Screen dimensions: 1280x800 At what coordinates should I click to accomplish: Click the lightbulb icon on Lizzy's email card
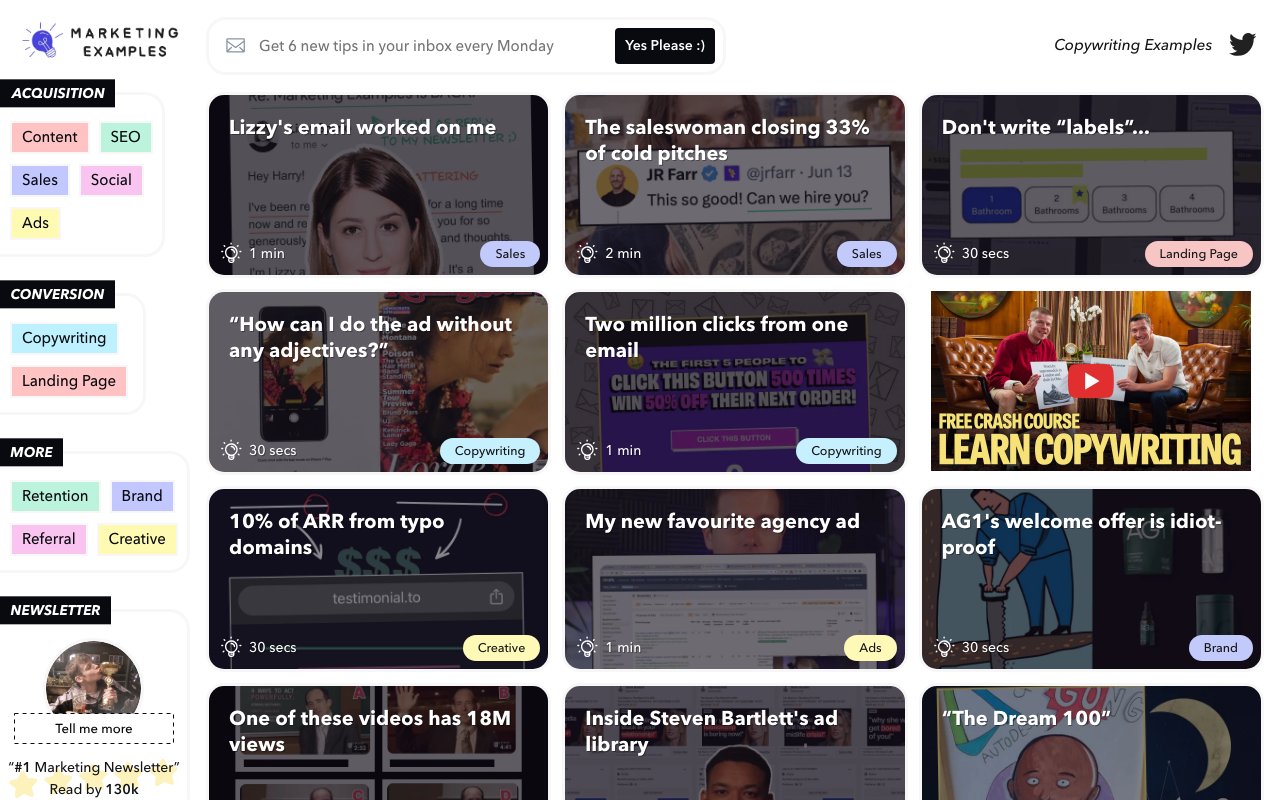tap(231, 254)
